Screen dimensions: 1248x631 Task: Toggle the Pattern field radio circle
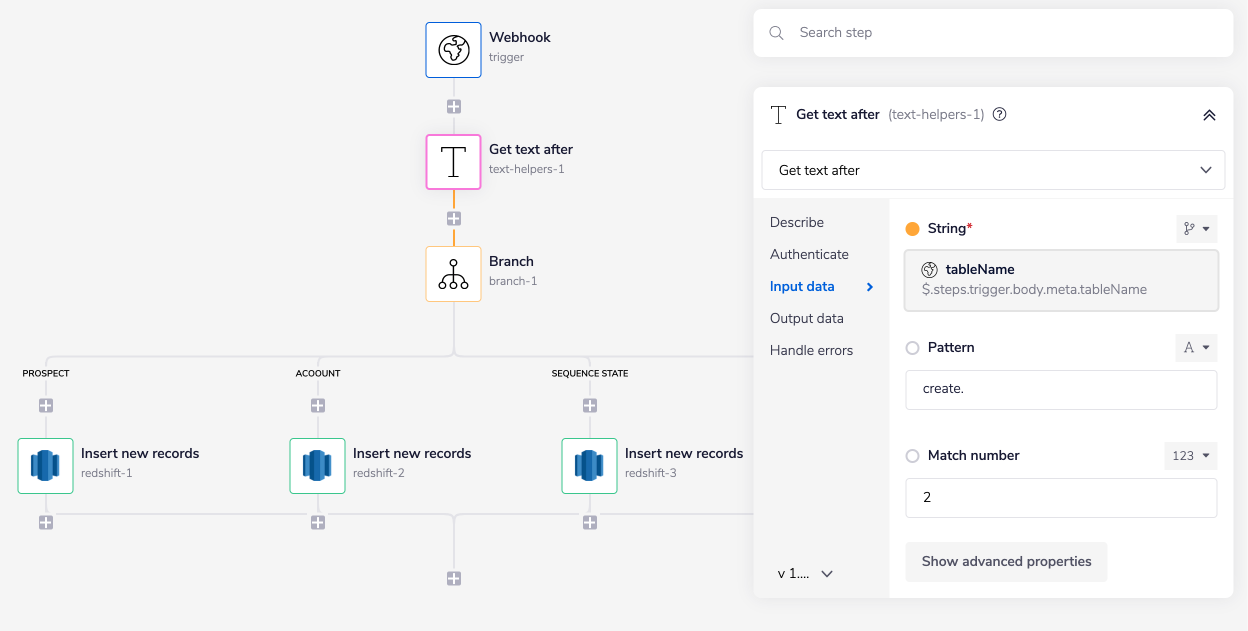912,348
